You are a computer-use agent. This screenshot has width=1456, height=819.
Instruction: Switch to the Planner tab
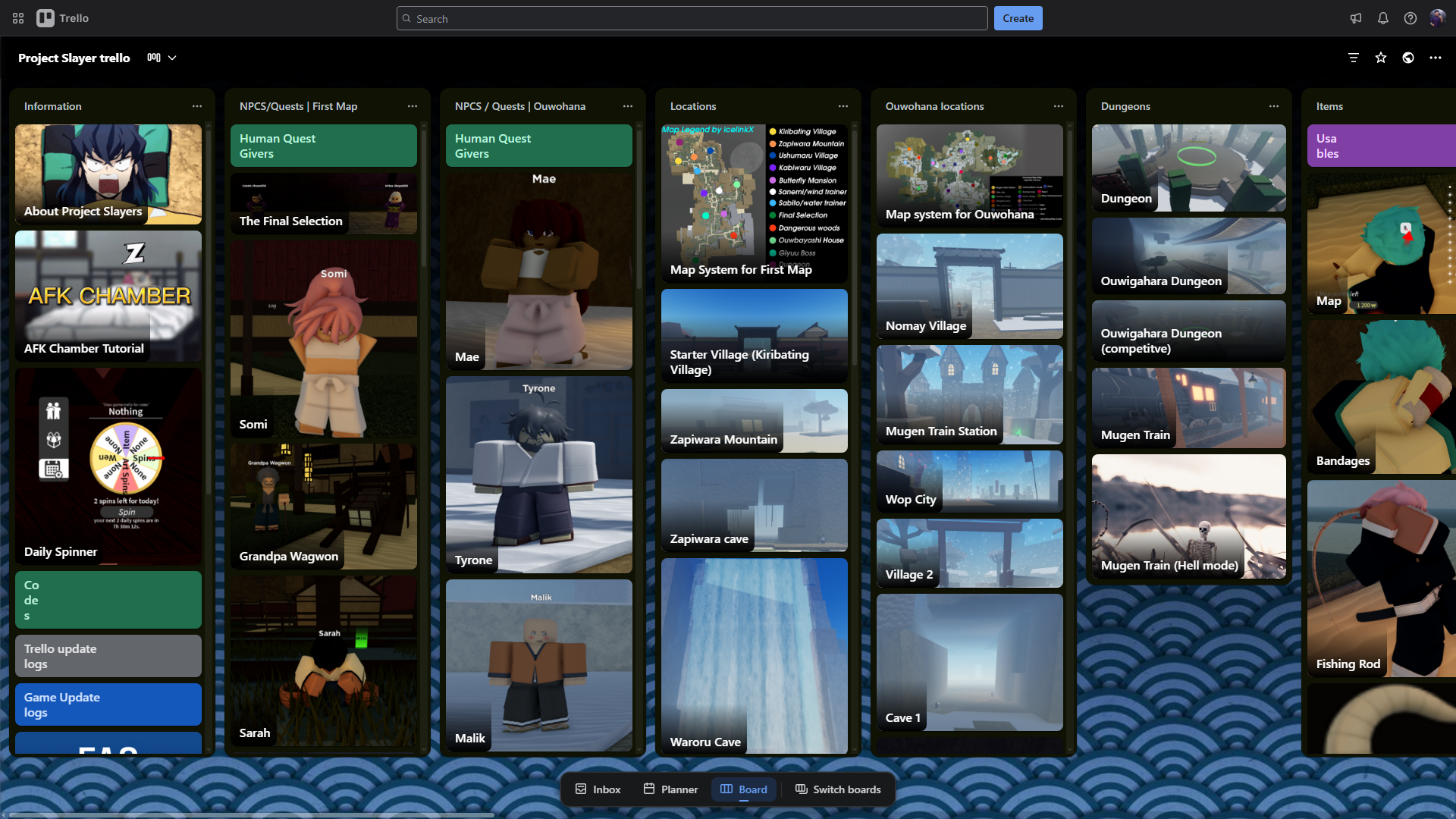(x=670, y=789)
